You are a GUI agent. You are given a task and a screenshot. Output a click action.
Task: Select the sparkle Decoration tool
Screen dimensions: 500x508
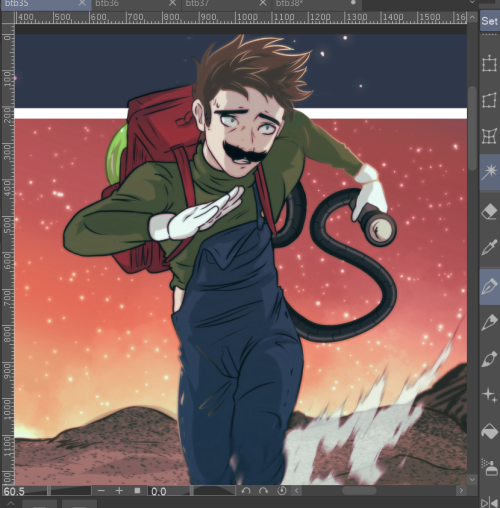point(489,395)
